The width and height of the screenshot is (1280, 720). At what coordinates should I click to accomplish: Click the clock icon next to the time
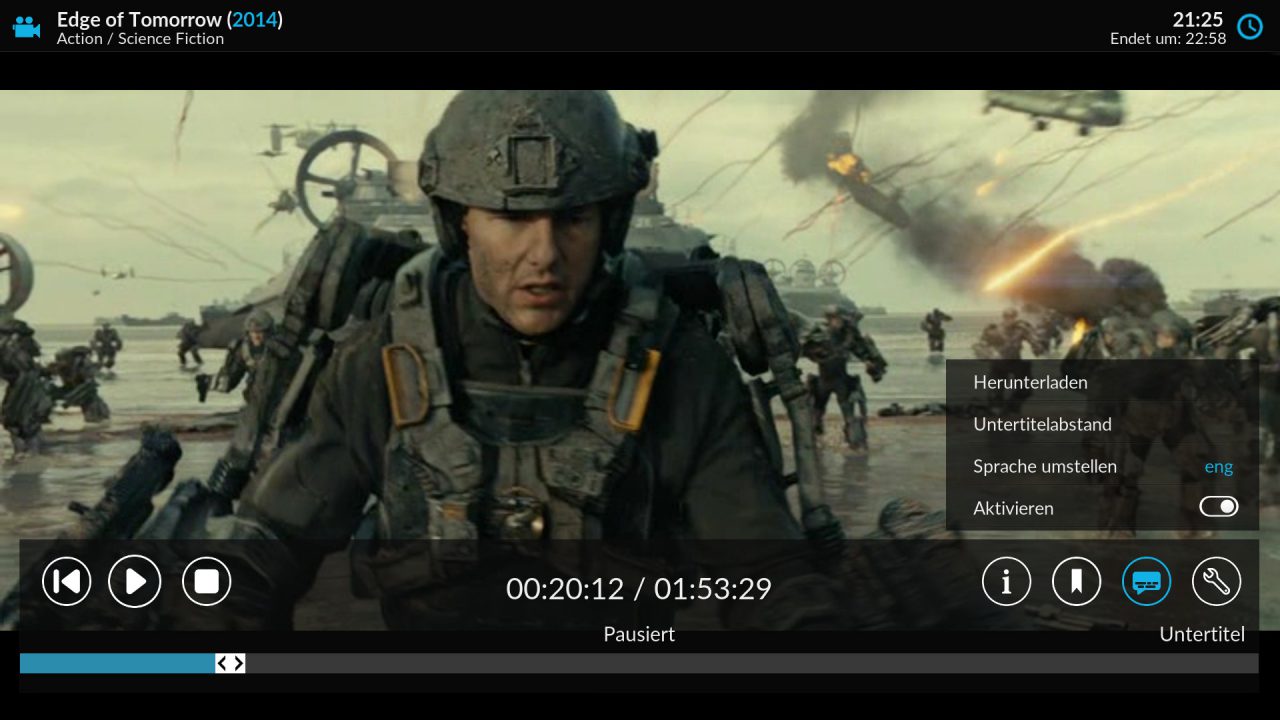point(1249,27)
